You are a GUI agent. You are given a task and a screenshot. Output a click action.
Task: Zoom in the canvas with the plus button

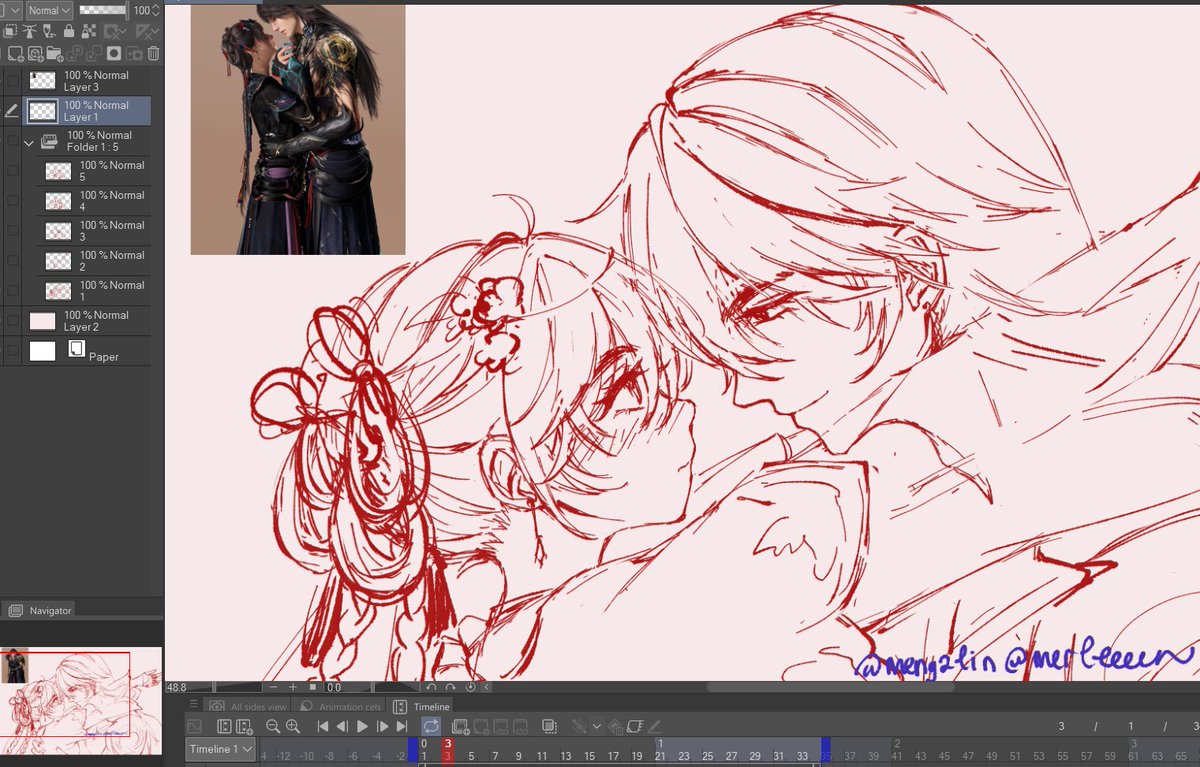293,687
